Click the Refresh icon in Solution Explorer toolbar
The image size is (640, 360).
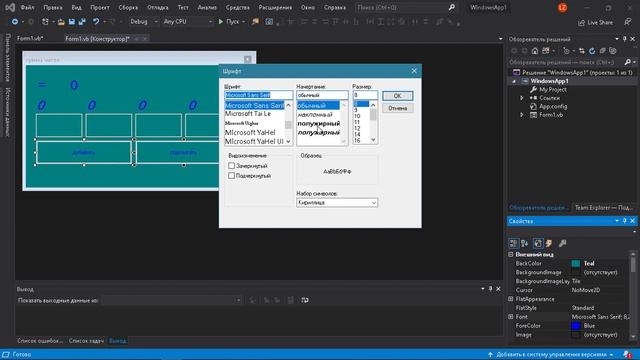click(592, 51)
